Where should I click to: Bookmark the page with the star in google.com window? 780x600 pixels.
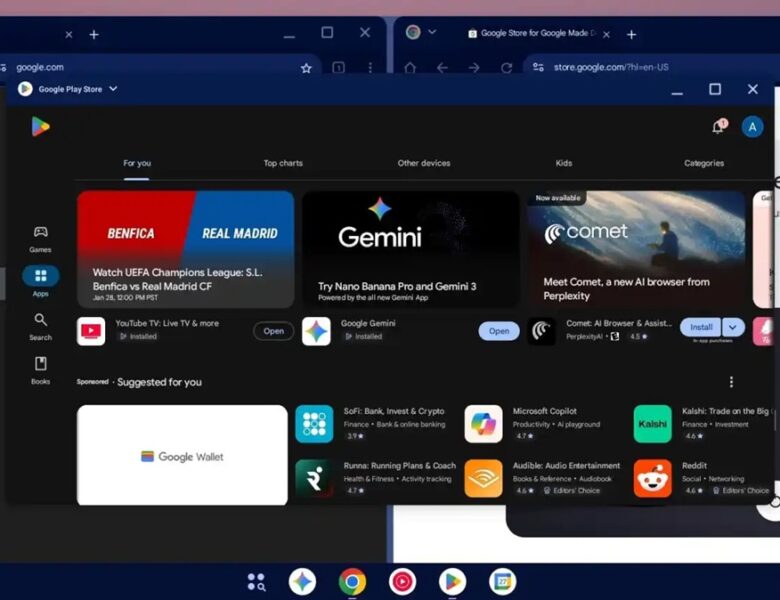pyautogui.click(x=306, y=68)
